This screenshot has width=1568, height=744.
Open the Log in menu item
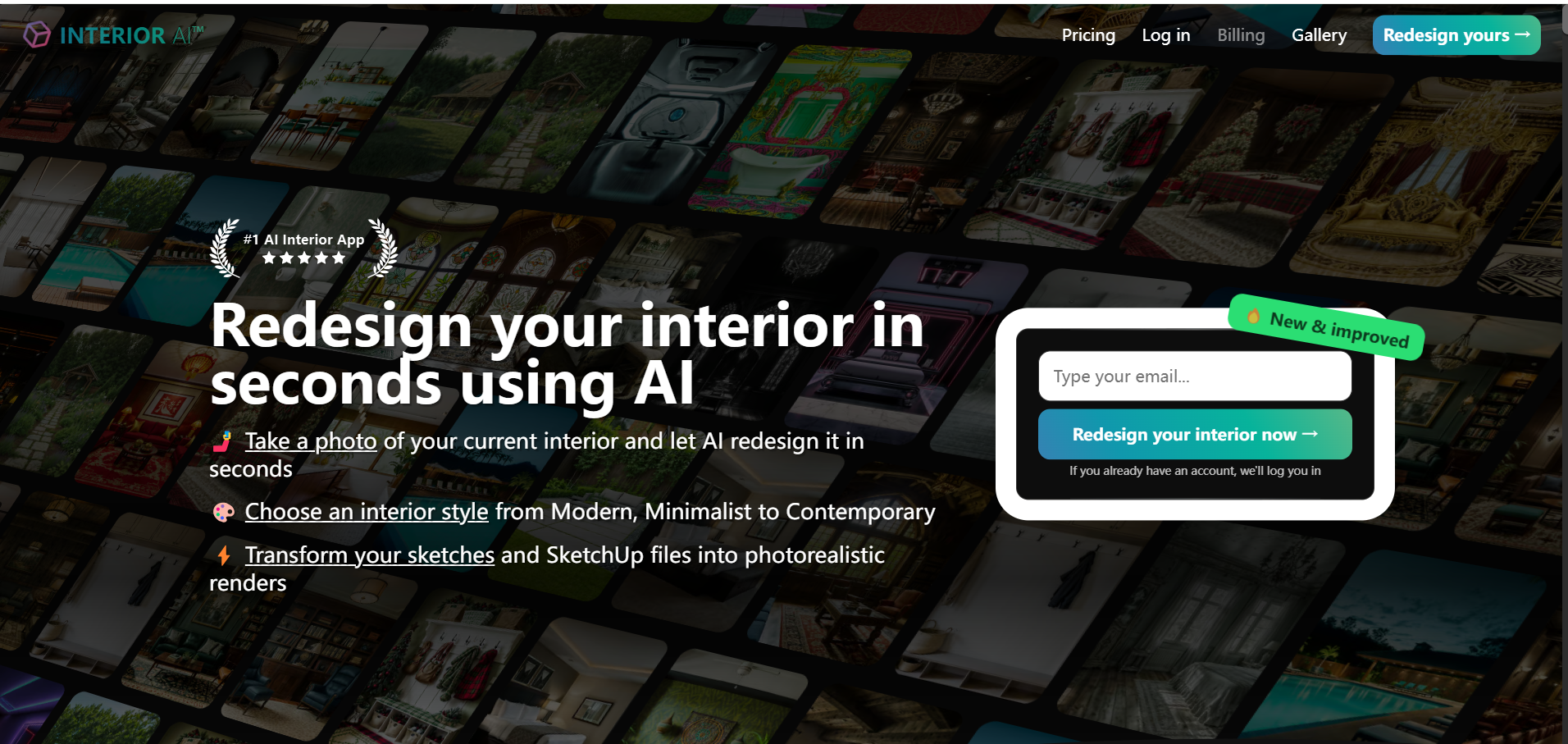(x=1165, y=35)
